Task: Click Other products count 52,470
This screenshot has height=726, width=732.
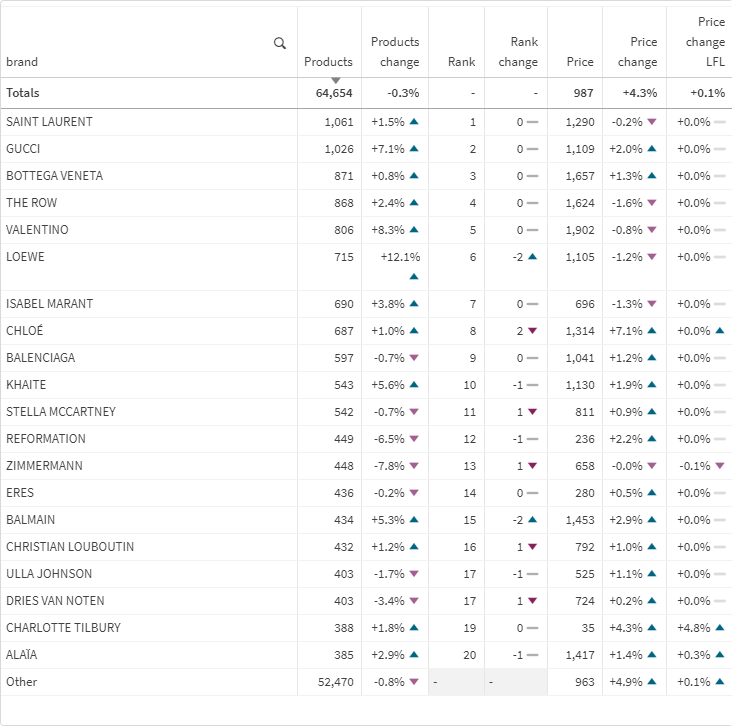Action: [336, 683]
